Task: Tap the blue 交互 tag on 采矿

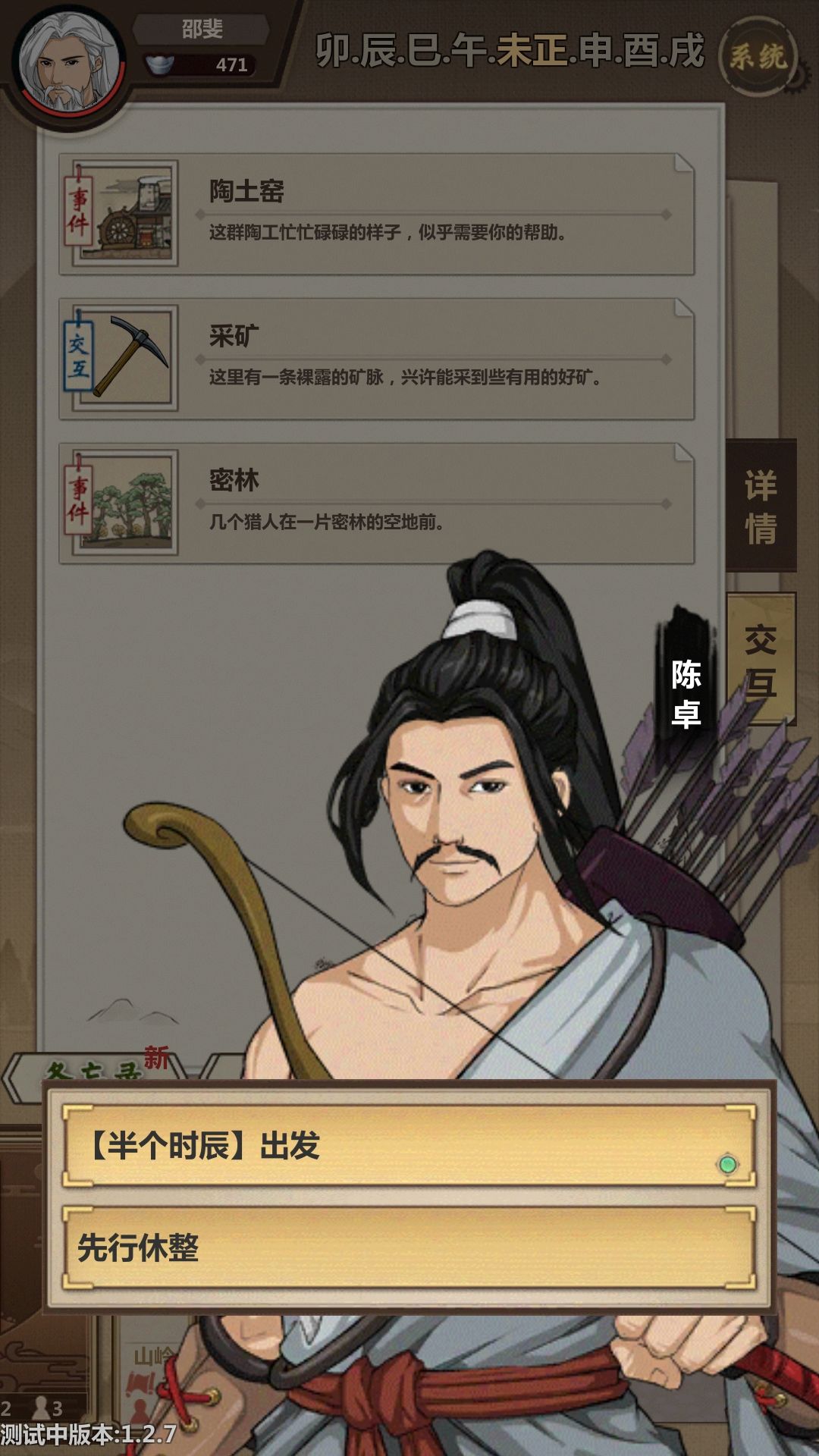Action: [78, 353]
